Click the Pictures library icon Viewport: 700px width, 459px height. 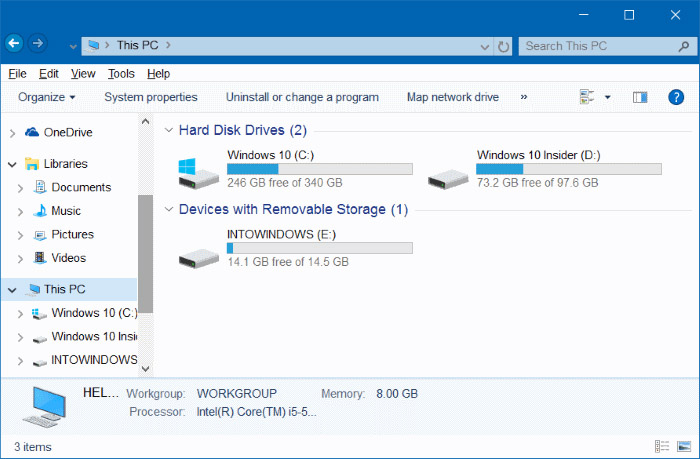pos(40,235)
